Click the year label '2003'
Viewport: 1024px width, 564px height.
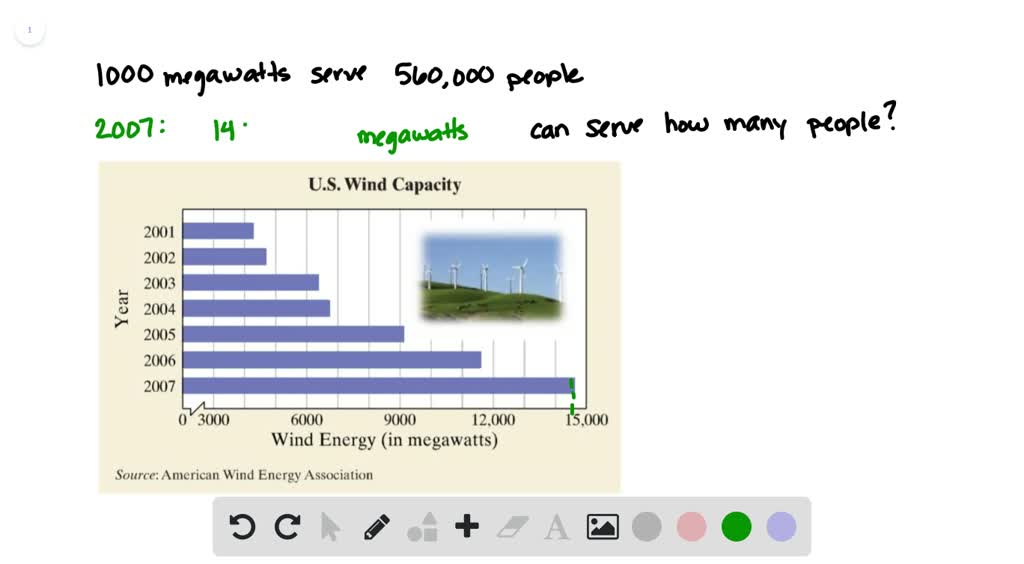click(x=159, y=283)
